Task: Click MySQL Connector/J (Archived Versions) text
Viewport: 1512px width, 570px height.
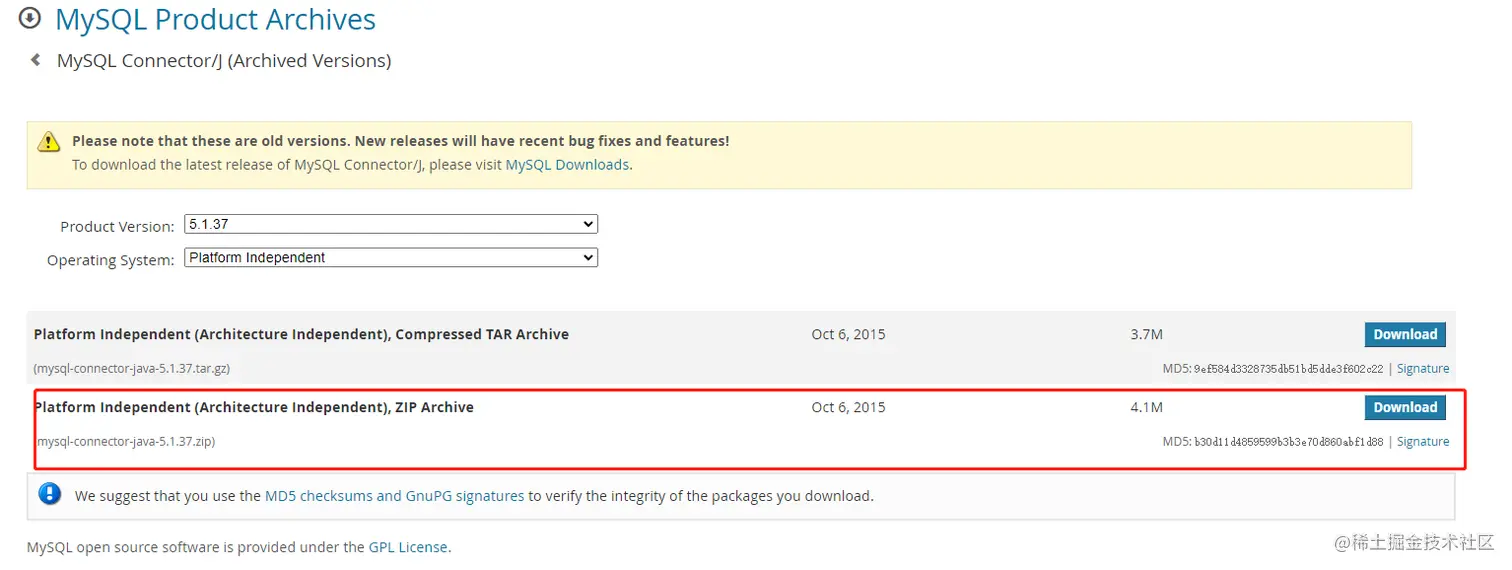Action: coord(224,60)
